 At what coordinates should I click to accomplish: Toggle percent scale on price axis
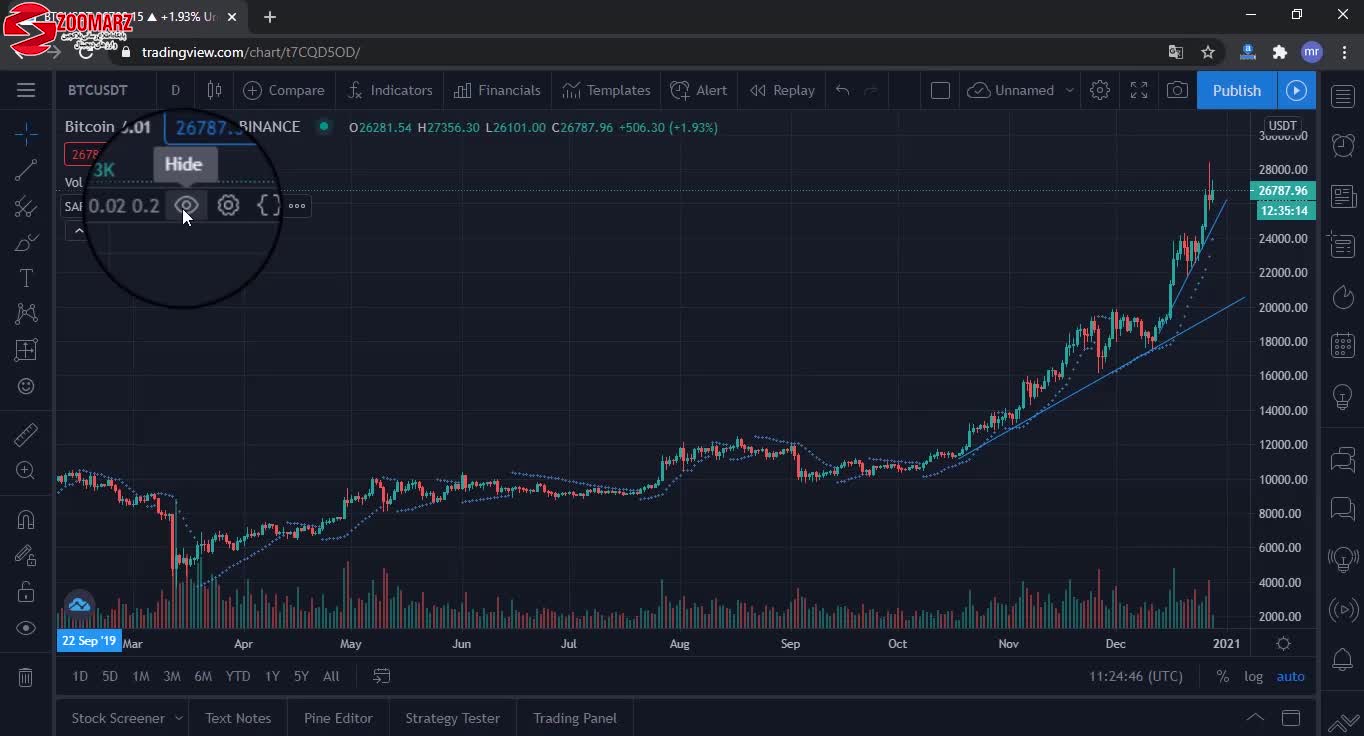click(x=1222, y=676)
